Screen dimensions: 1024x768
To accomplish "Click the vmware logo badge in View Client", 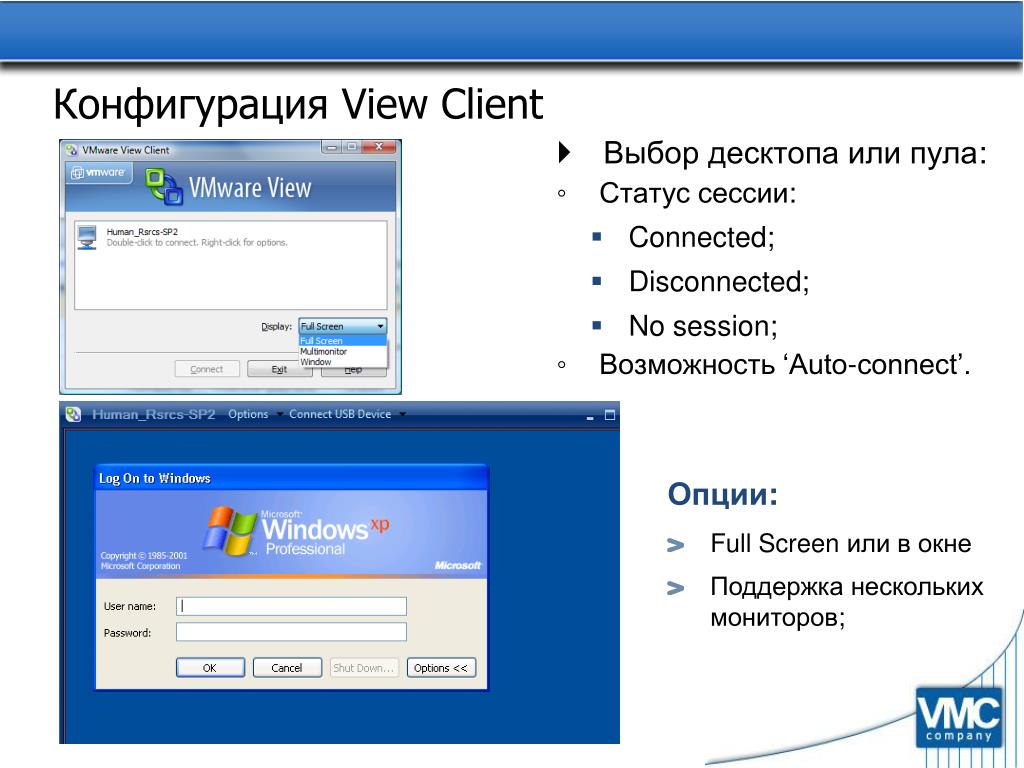I will click(x=99, y=172).
